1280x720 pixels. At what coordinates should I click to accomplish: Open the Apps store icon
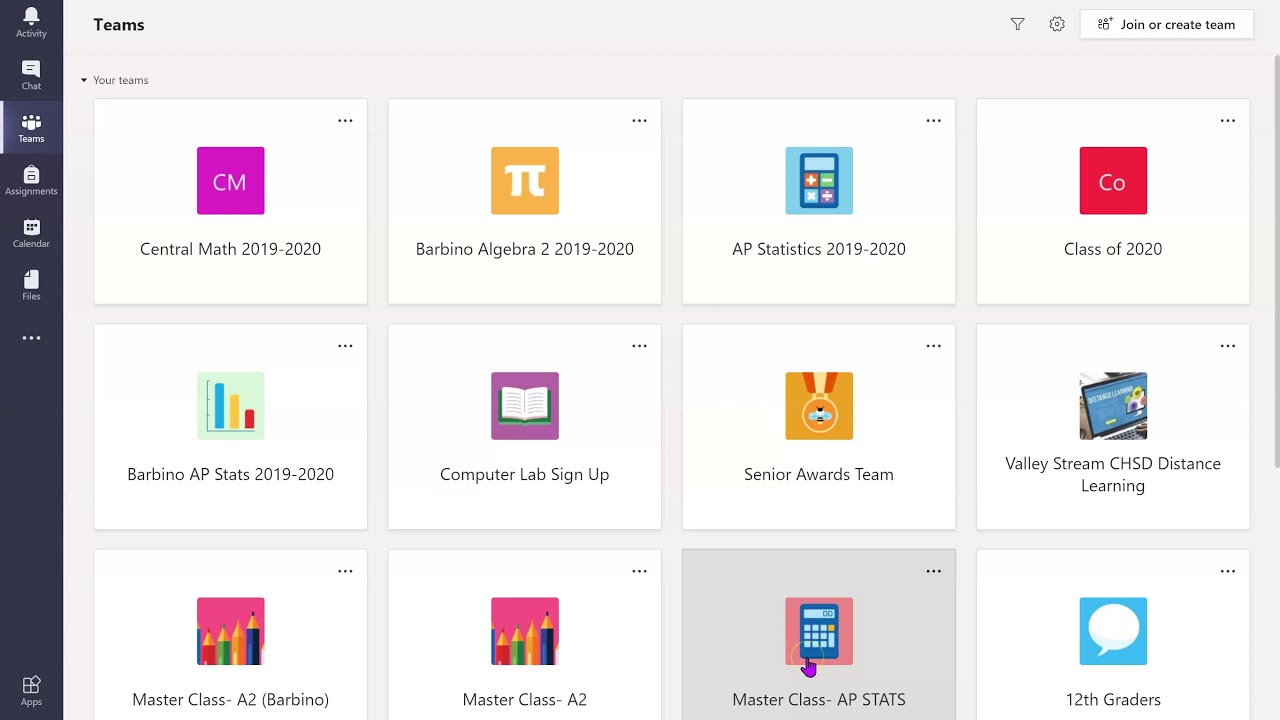click(31, 690)
